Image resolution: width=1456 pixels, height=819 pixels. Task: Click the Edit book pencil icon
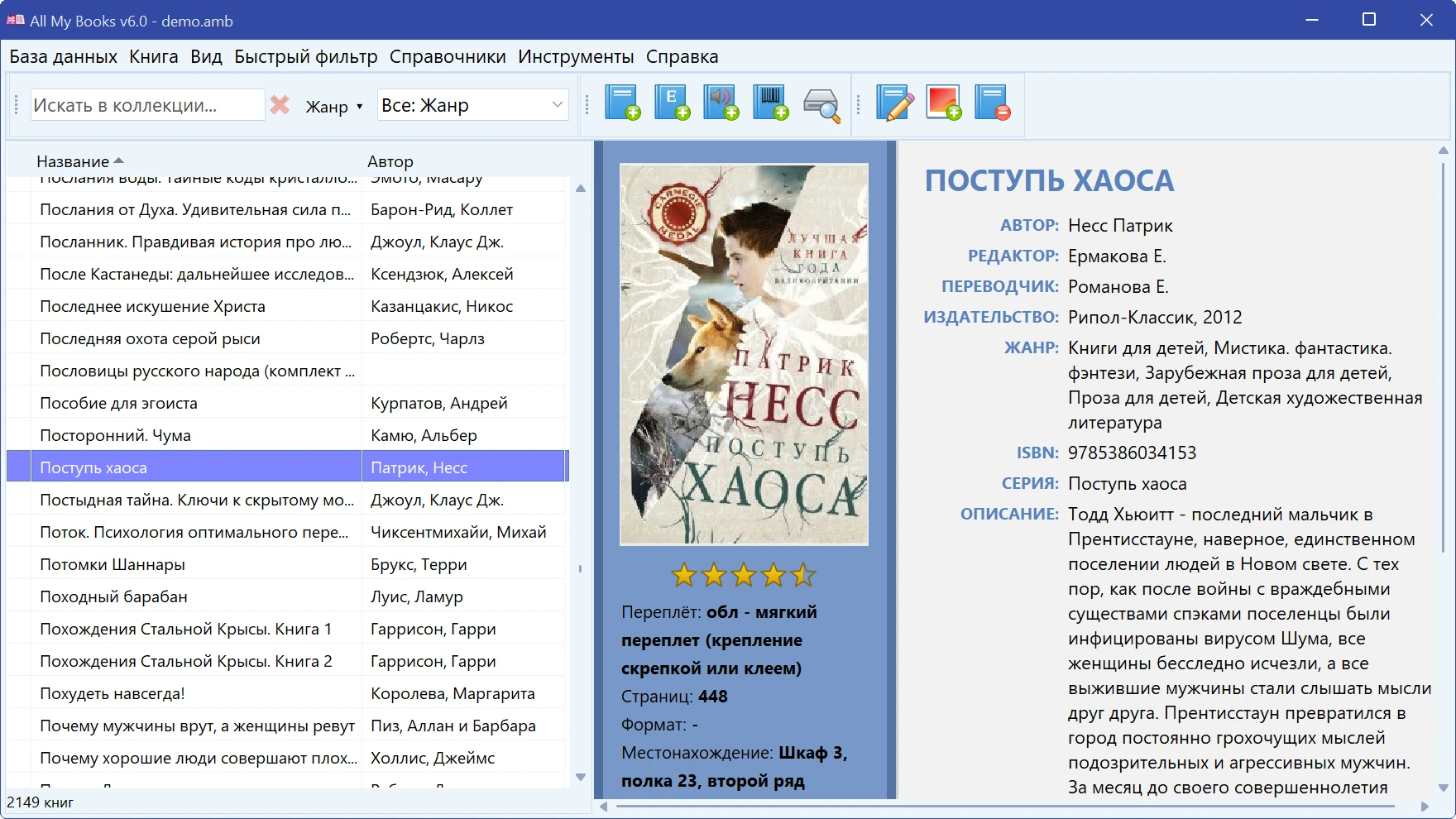coord(894,103)
